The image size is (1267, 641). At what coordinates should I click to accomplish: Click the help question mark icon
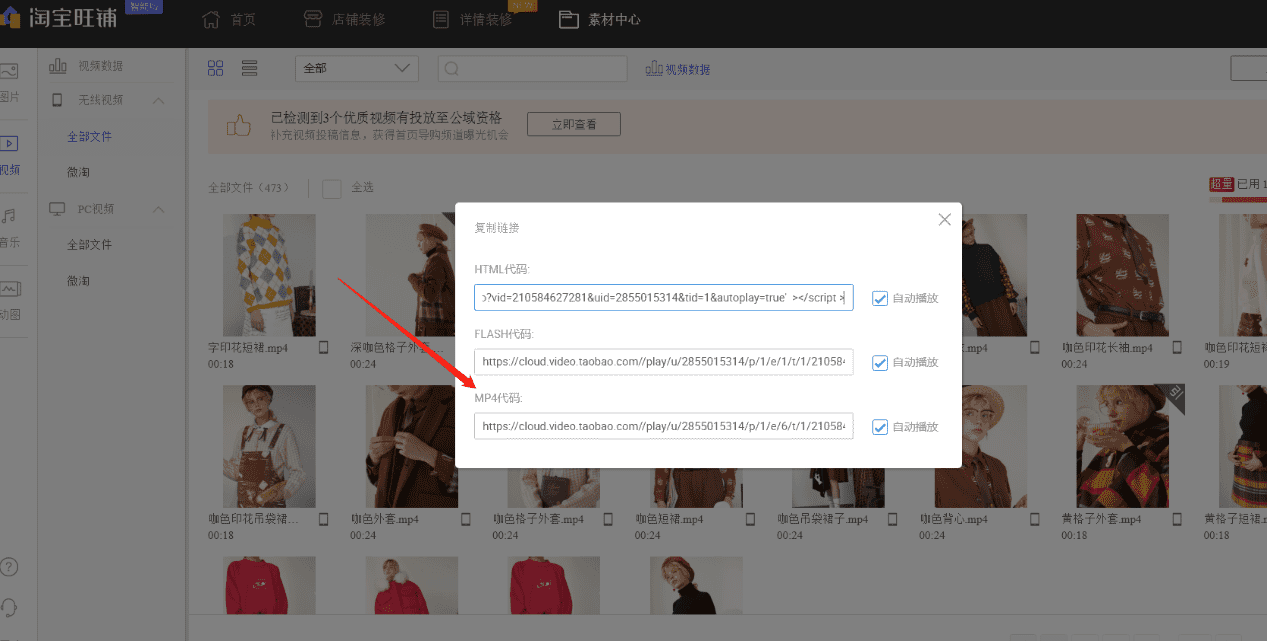pos(9,567)
